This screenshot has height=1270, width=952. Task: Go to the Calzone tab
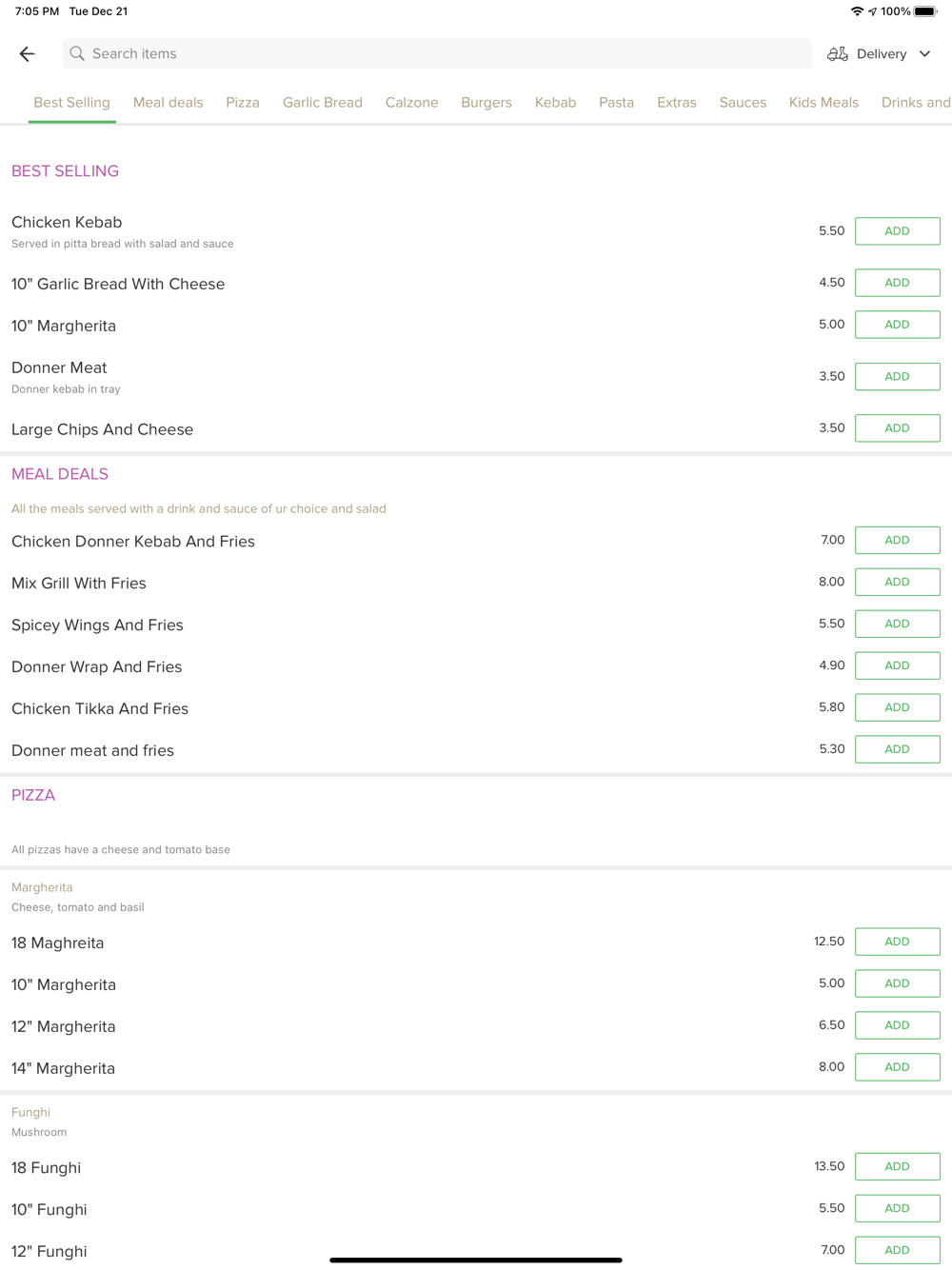coord(411,103)
